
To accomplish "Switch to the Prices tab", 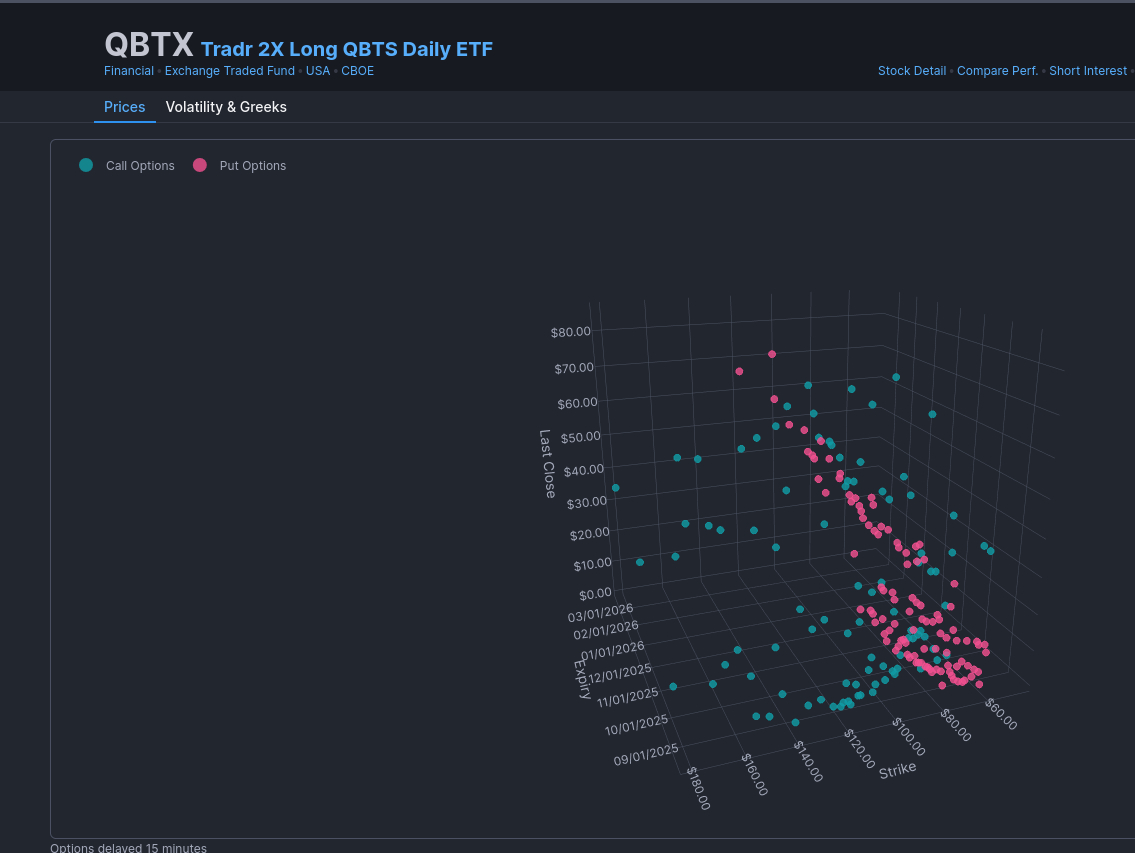I will click(x=125, y=107).
